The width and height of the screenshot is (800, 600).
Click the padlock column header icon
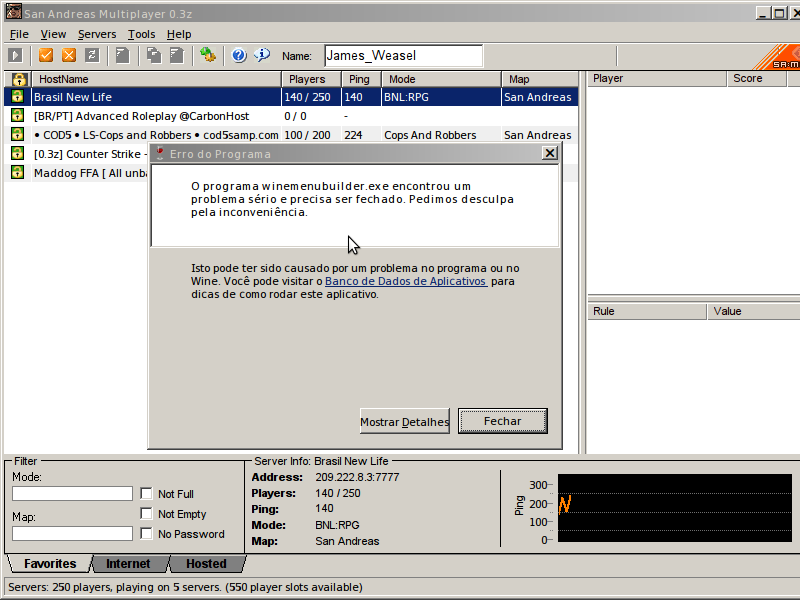pyautogui.click(x=19, y=79)
